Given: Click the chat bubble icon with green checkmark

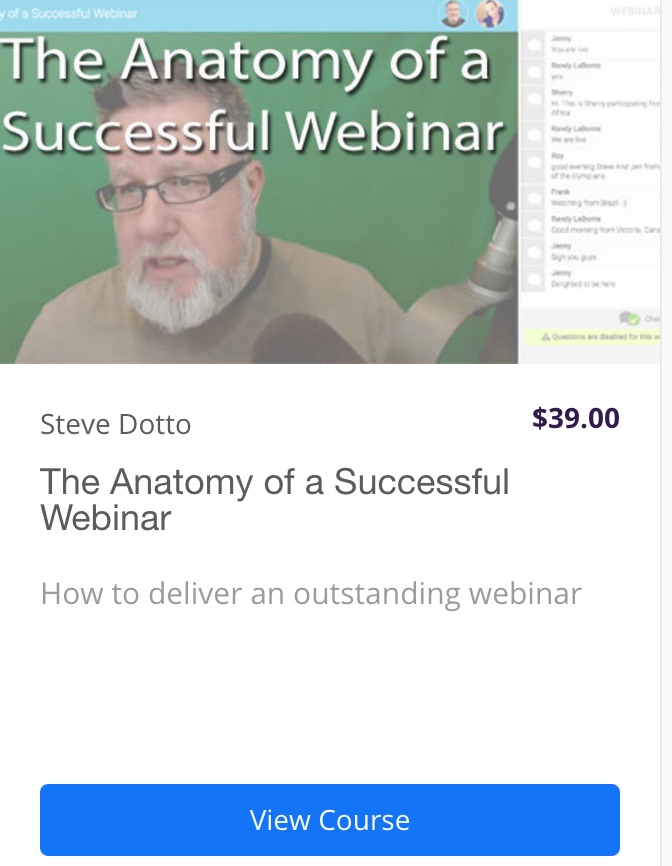Looking at the screenshot, I should click(x=629, y=318).
